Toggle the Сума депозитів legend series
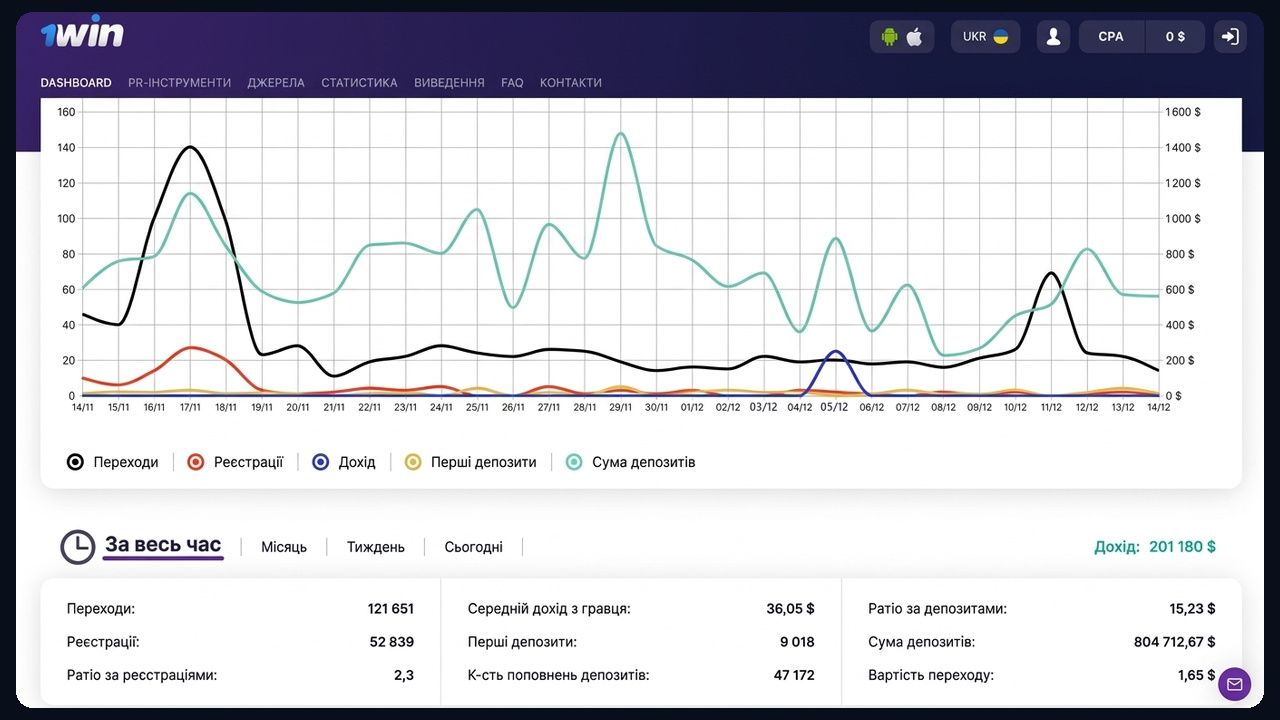Viewport: 1280px width, 720px height. point(630,462)
